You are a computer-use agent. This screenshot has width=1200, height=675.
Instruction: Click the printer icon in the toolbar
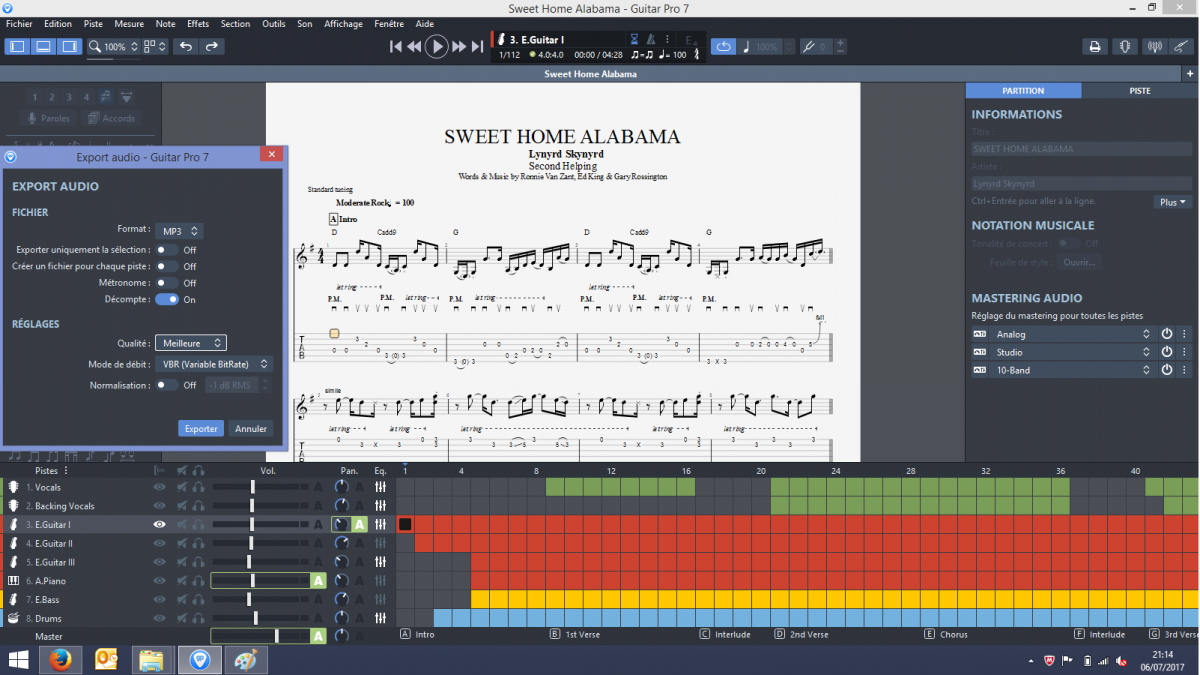(x=1095, y=46)
